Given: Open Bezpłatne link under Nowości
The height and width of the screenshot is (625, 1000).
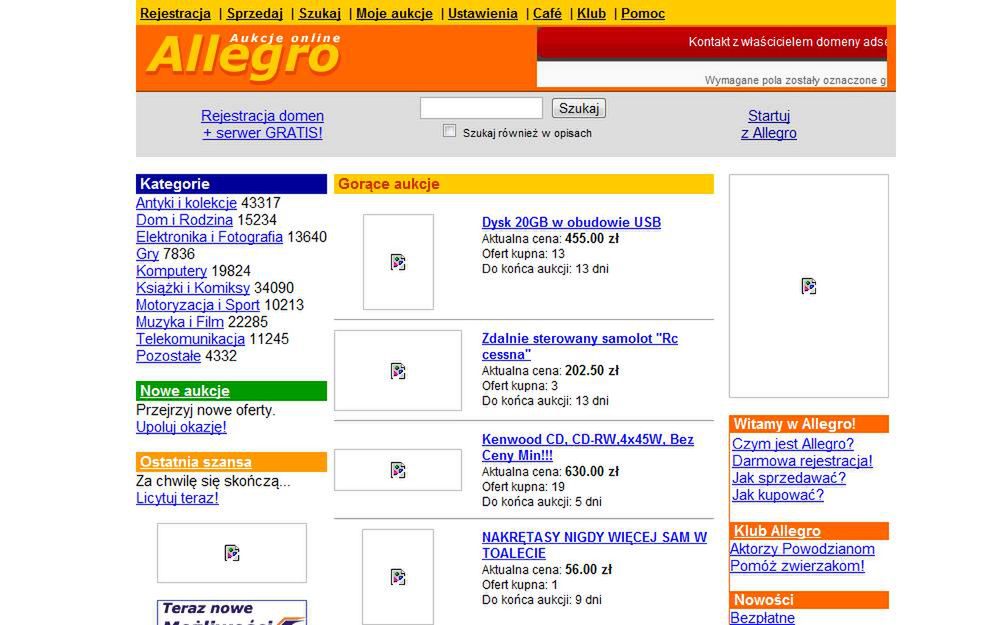Looking at the screenshot, I should pyautogui.click(x=763, y=617).
